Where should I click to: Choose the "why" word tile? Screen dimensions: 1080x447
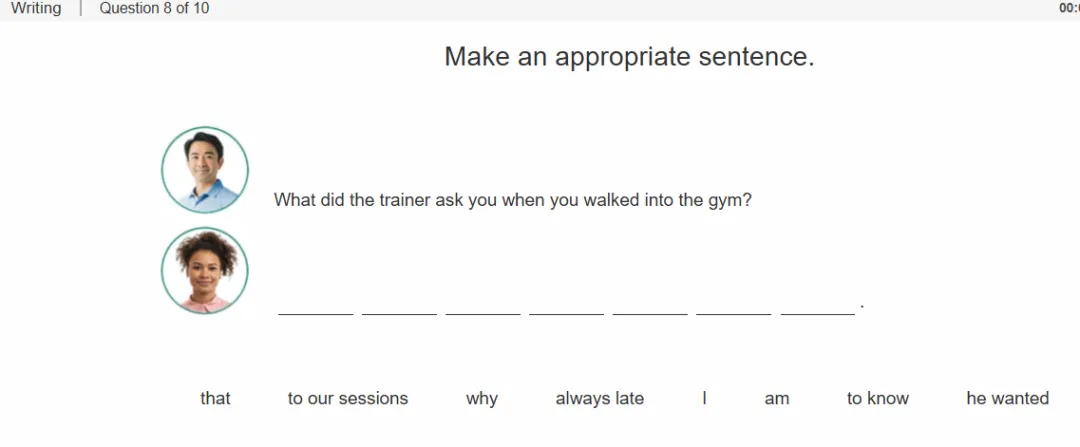coord(481,399)
